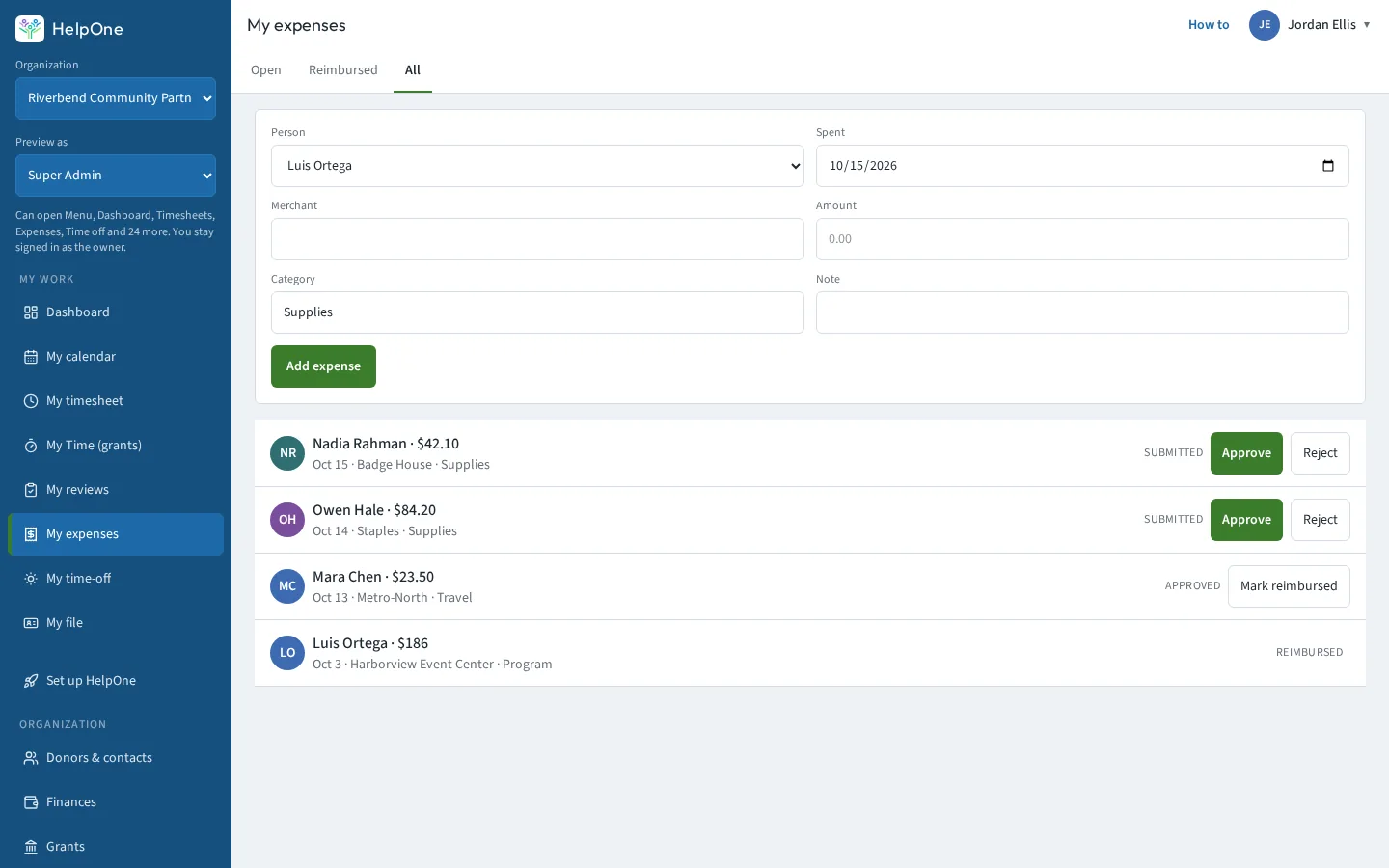Open the How to link

click(1209, 25)
